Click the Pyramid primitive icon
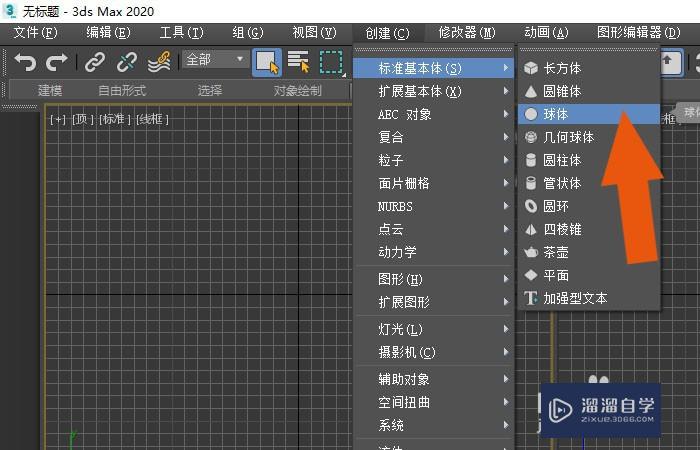Image resolution: width=700 pixels, height=450 pixels. pyautogui.click(x=531, y=229)
